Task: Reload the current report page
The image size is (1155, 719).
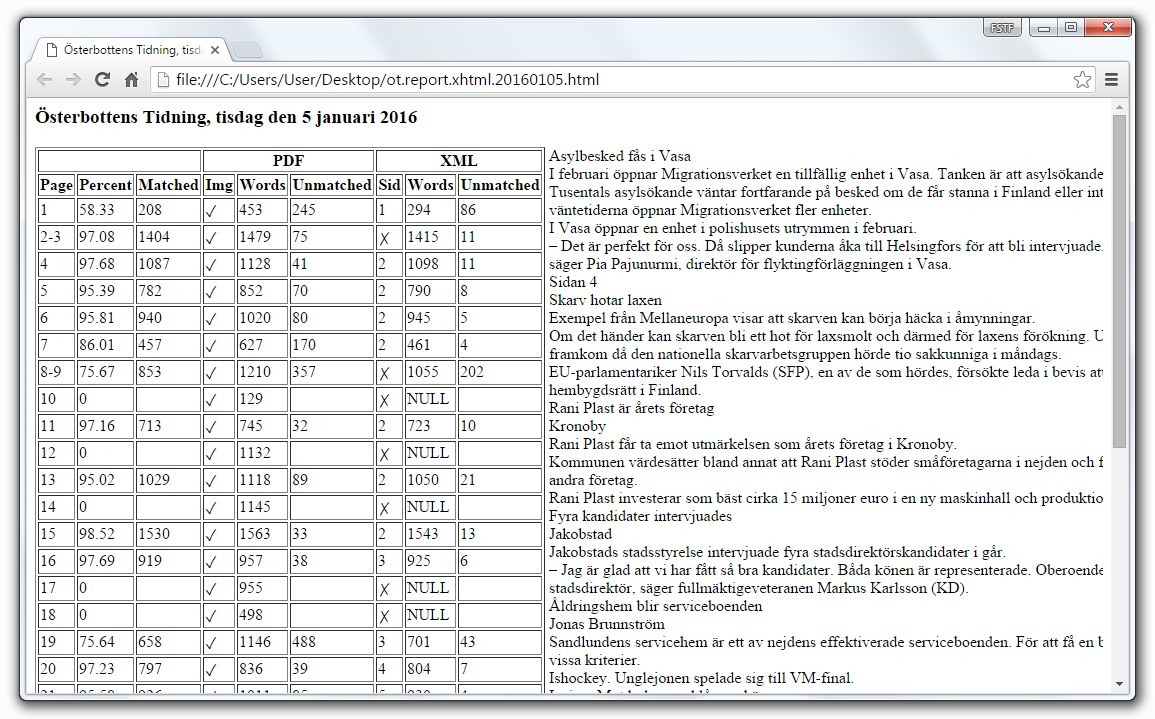Action: coord(102,79)
